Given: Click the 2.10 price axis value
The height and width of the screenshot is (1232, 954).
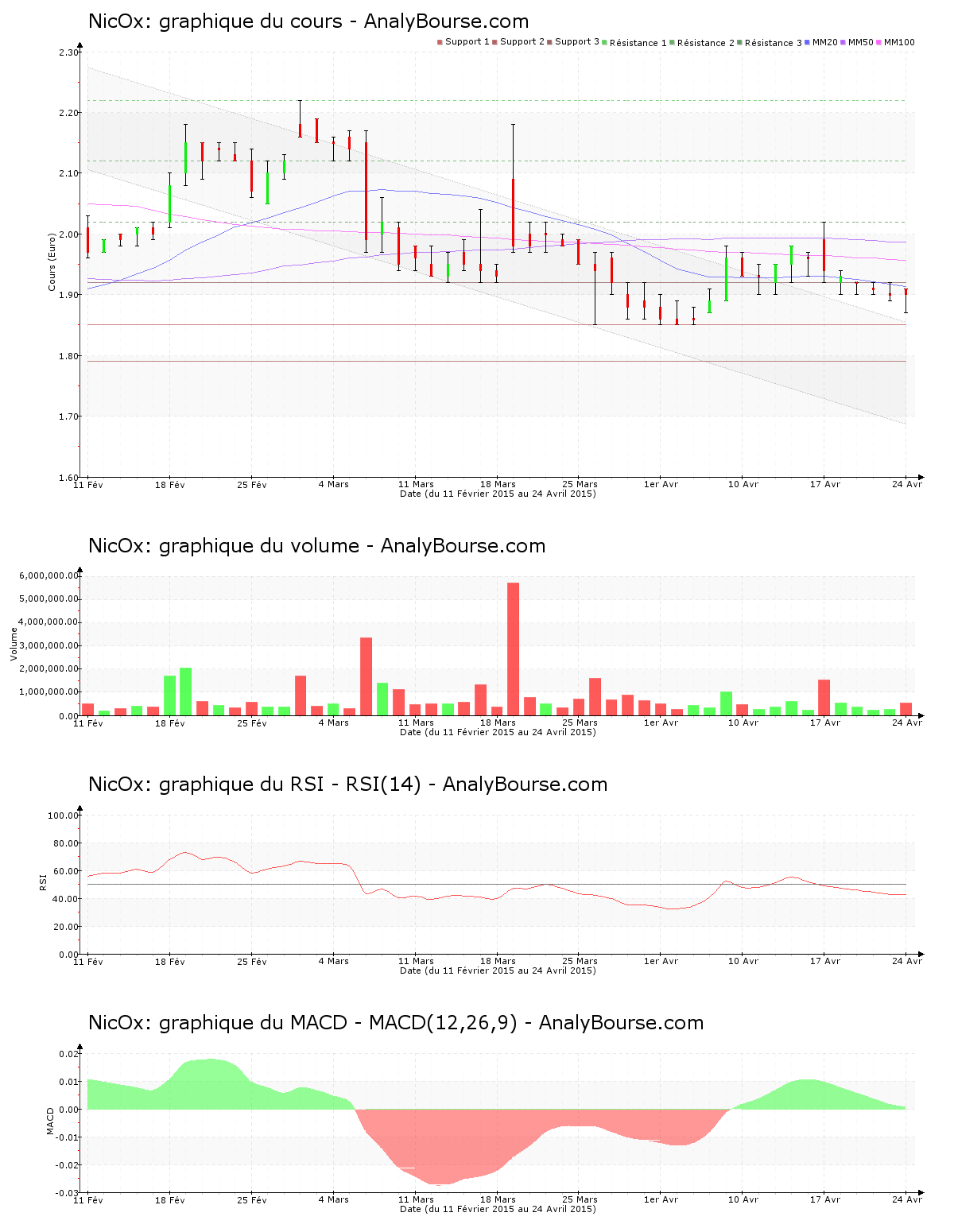Looking at the screenshot, I should pos(68,173).
